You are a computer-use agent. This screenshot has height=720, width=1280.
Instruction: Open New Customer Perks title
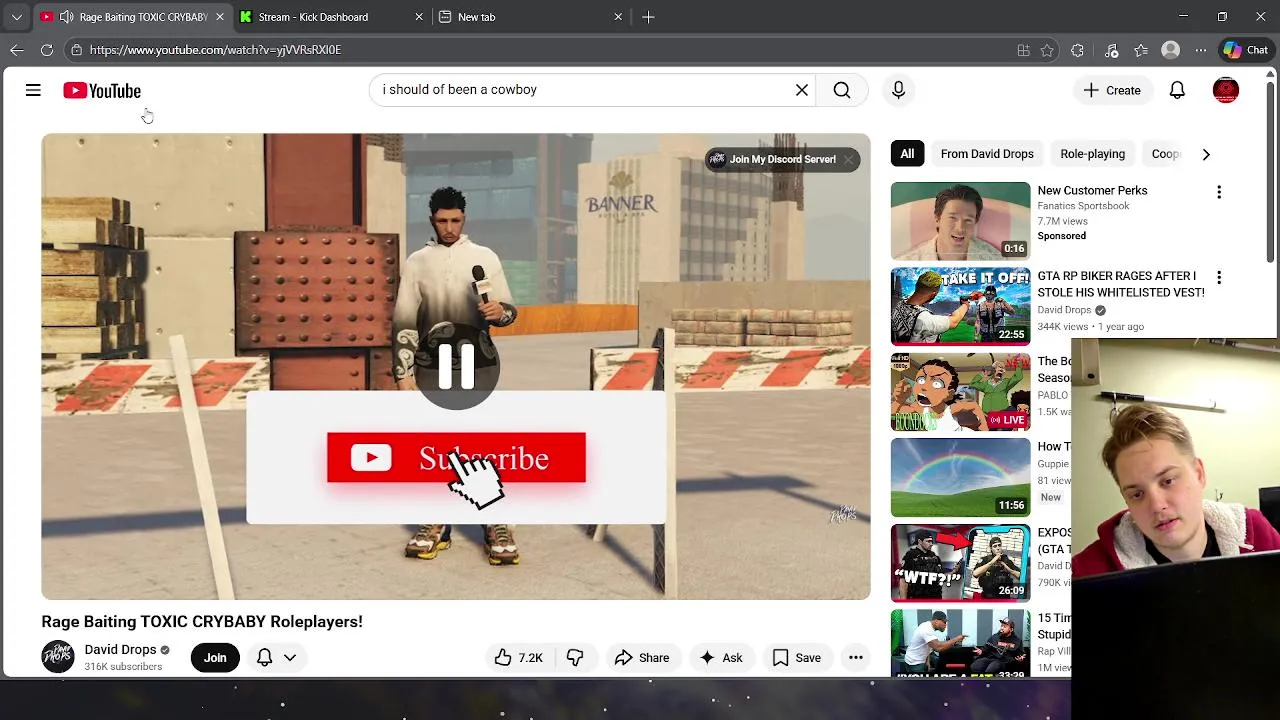[1092, 190]
